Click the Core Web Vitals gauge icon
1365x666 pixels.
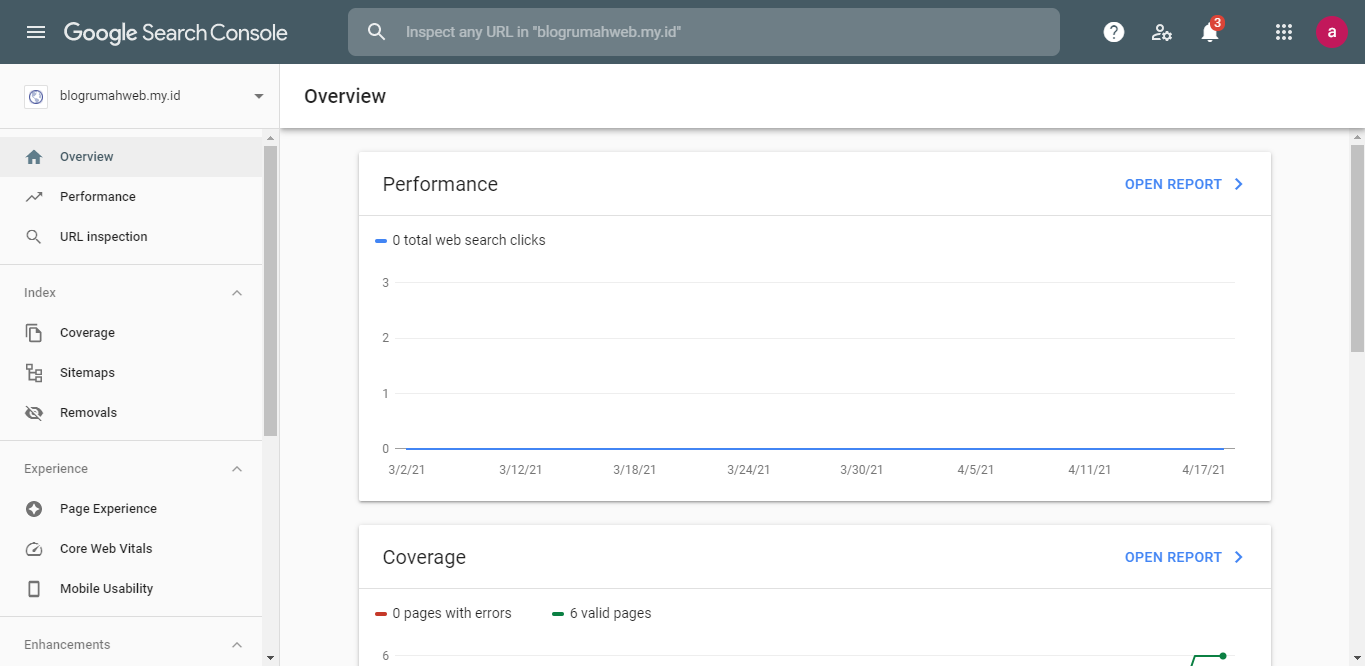tap(34, 549)
